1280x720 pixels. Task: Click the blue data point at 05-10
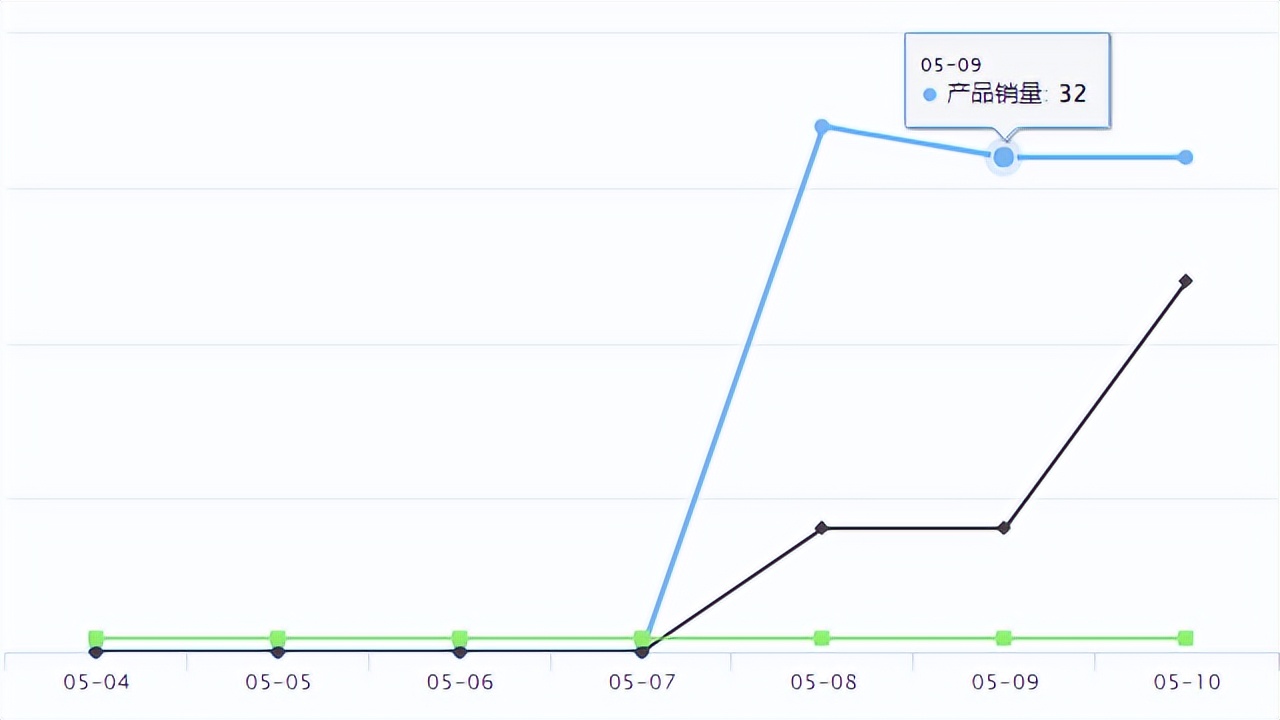coord(1185,157)
